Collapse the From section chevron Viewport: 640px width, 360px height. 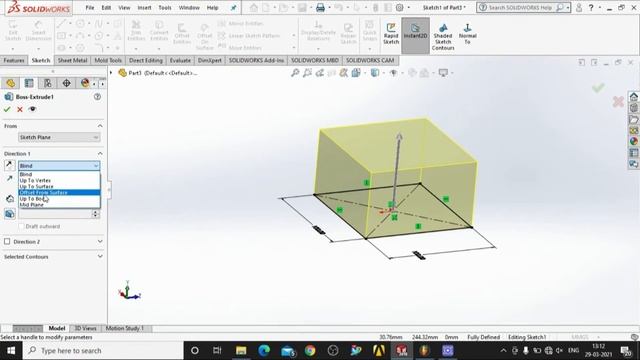click(100, 126)
